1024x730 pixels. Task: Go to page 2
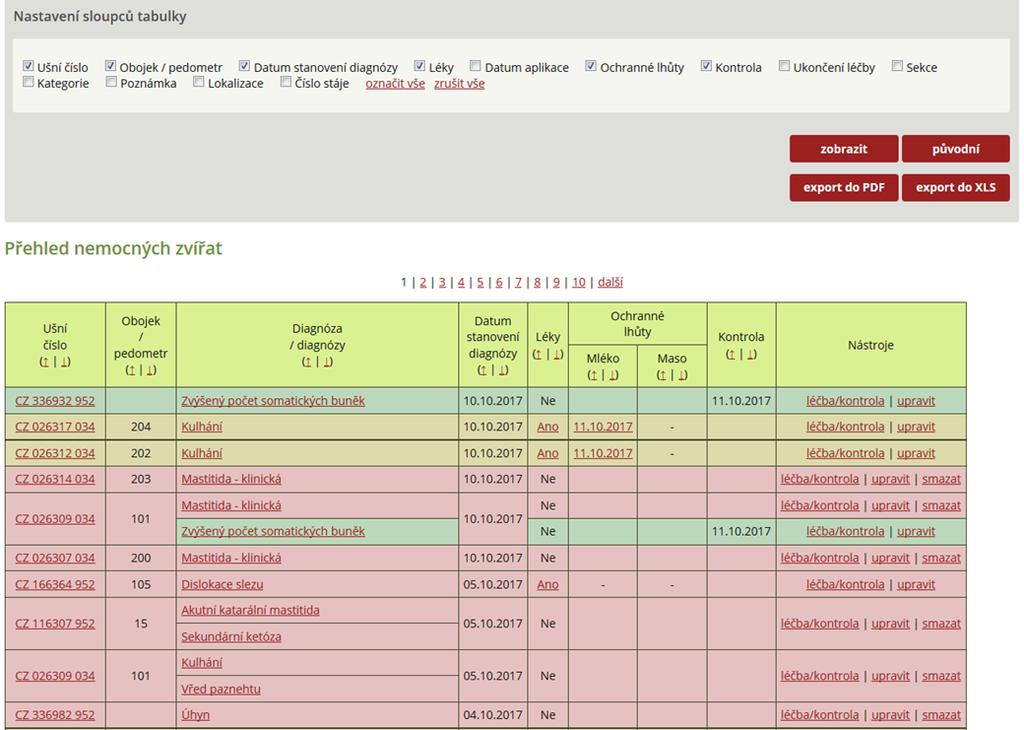tap(423, 282)
